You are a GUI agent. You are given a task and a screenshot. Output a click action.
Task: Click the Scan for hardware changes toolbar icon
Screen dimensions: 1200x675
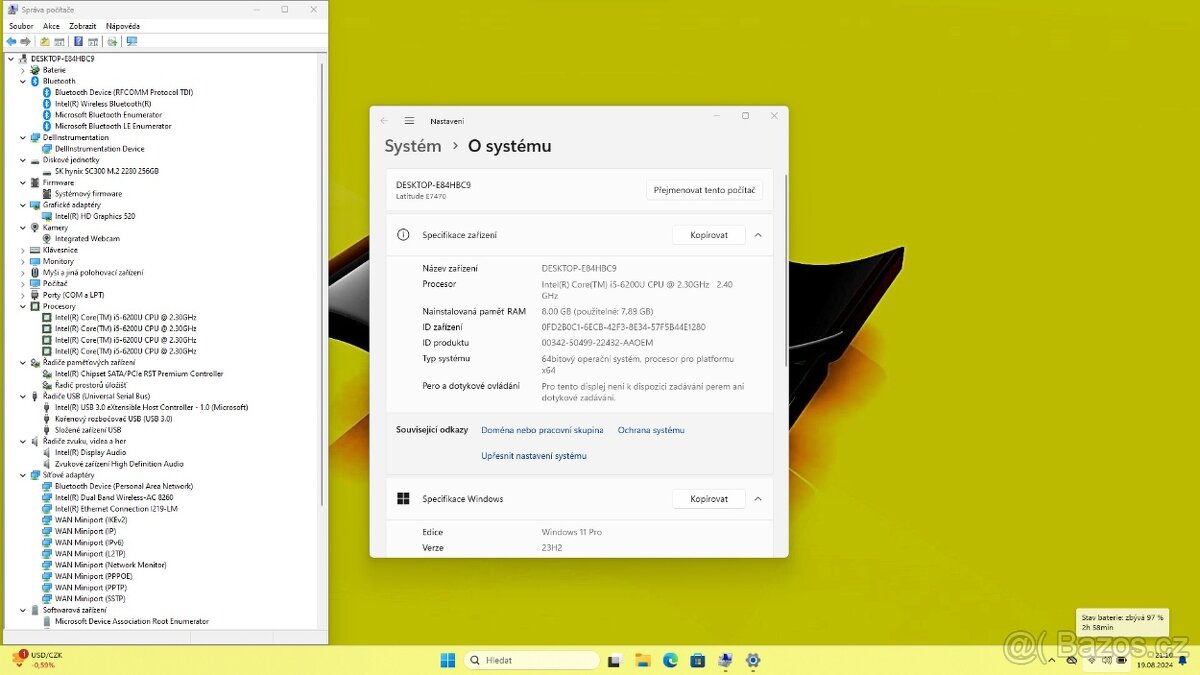click(113, 41)
